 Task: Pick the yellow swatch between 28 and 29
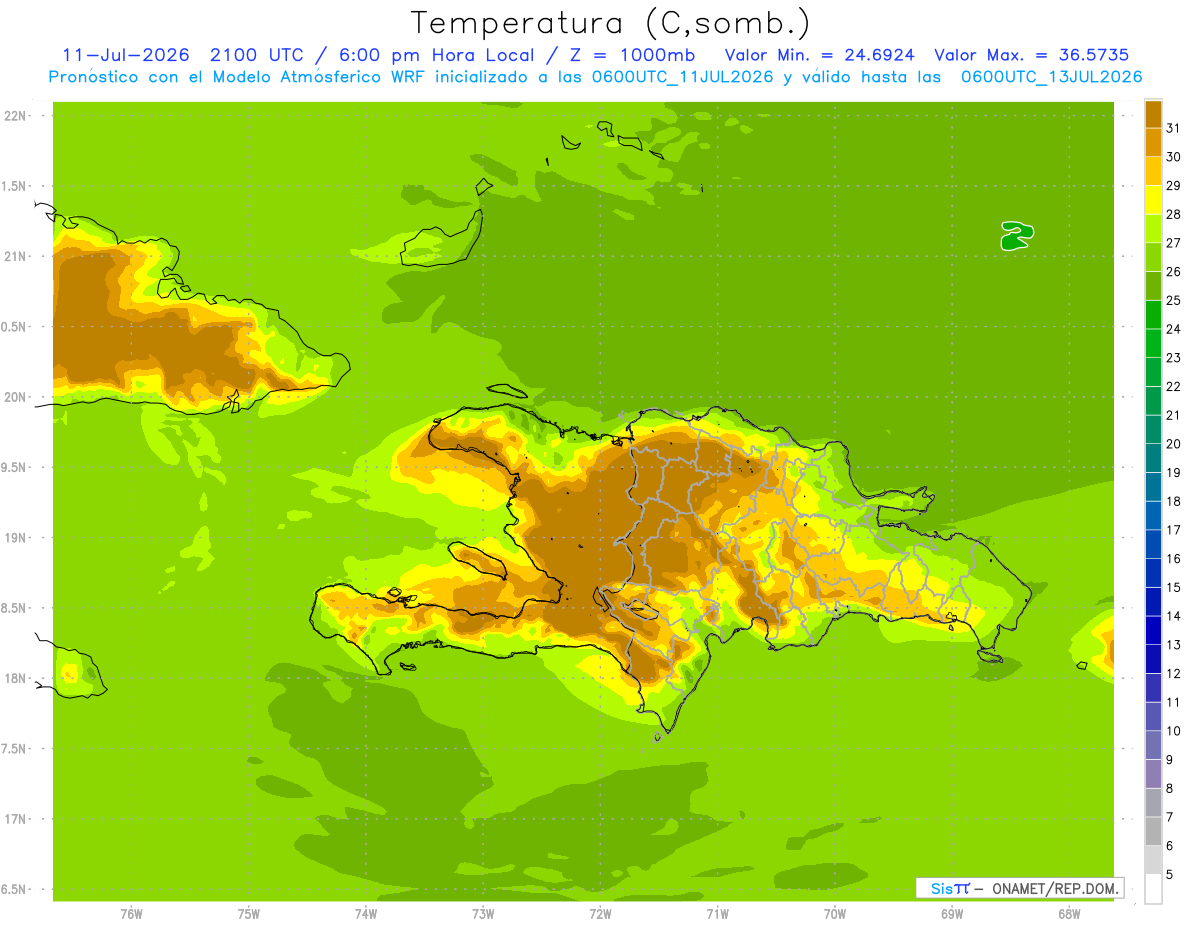coord(1153,200)
